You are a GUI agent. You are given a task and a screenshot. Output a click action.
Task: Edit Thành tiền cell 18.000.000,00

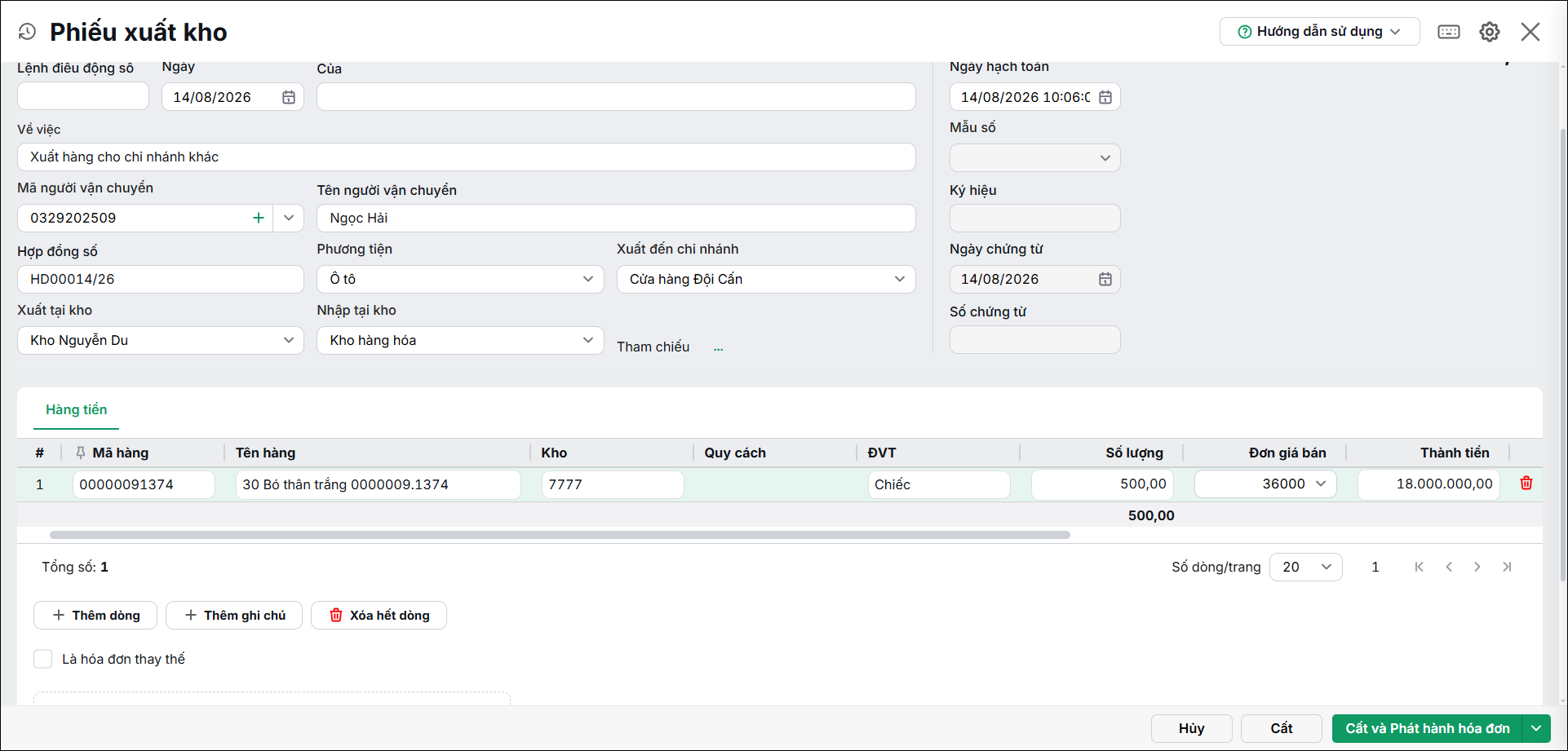click(x=1428, y=484)
